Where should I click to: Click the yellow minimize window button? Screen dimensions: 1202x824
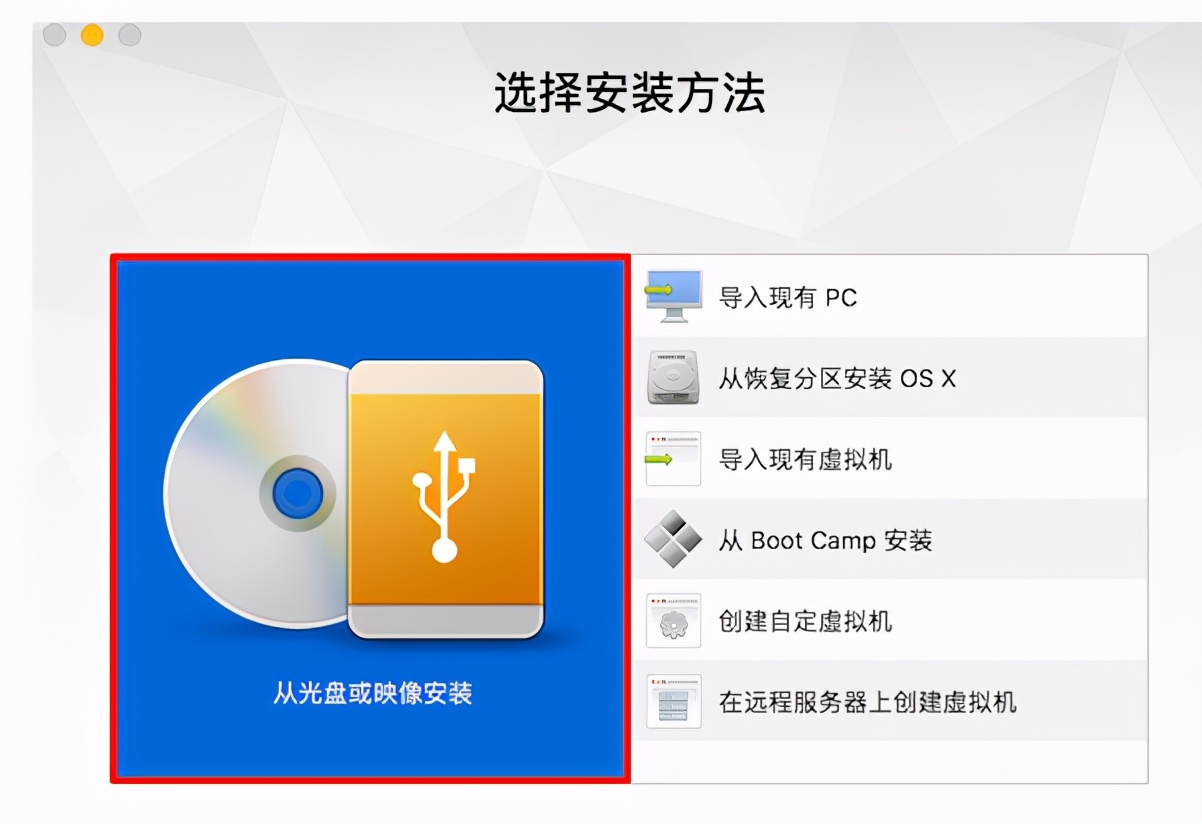click(92, 36)
